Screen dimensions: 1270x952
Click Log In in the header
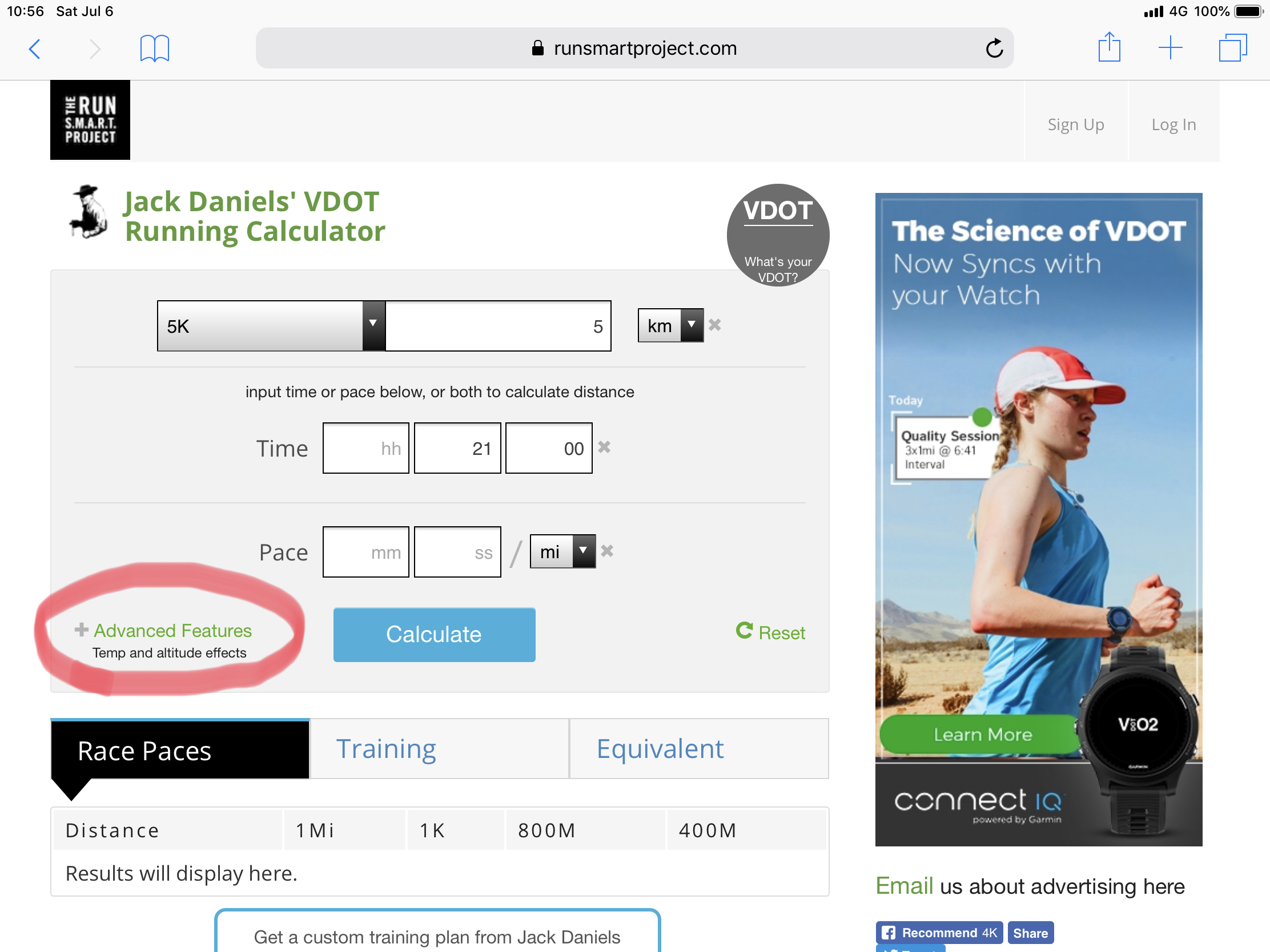click(1173, 124)
